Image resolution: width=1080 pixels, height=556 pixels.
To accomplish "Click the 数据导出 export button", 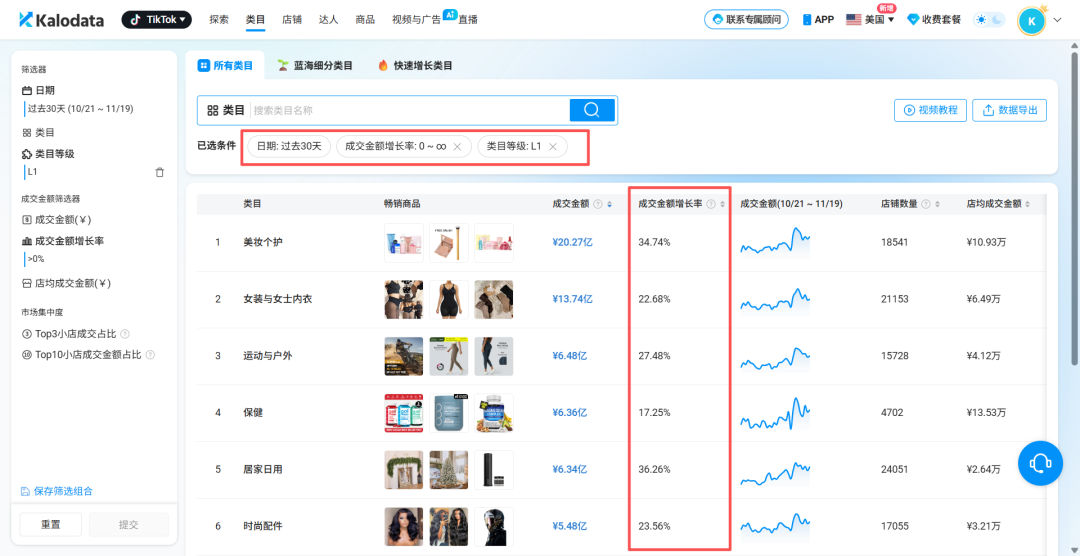I will 1010,110.
